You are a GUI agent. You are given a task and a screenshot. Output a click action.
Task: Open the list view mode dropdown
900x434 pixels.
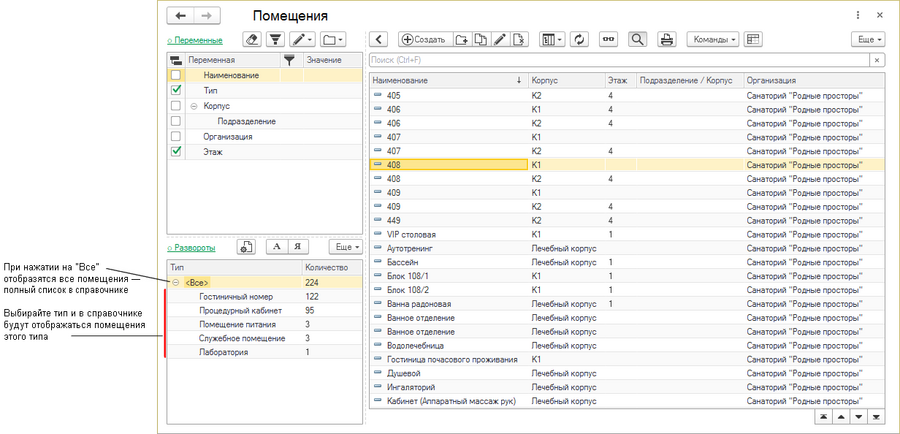[552, 39]
